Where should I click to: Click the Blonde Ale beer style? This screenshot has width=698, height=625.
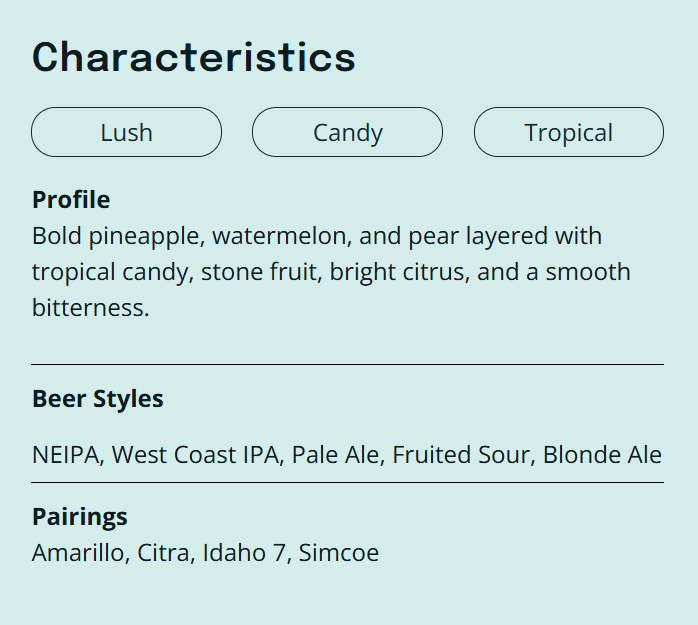click(602, 455)
